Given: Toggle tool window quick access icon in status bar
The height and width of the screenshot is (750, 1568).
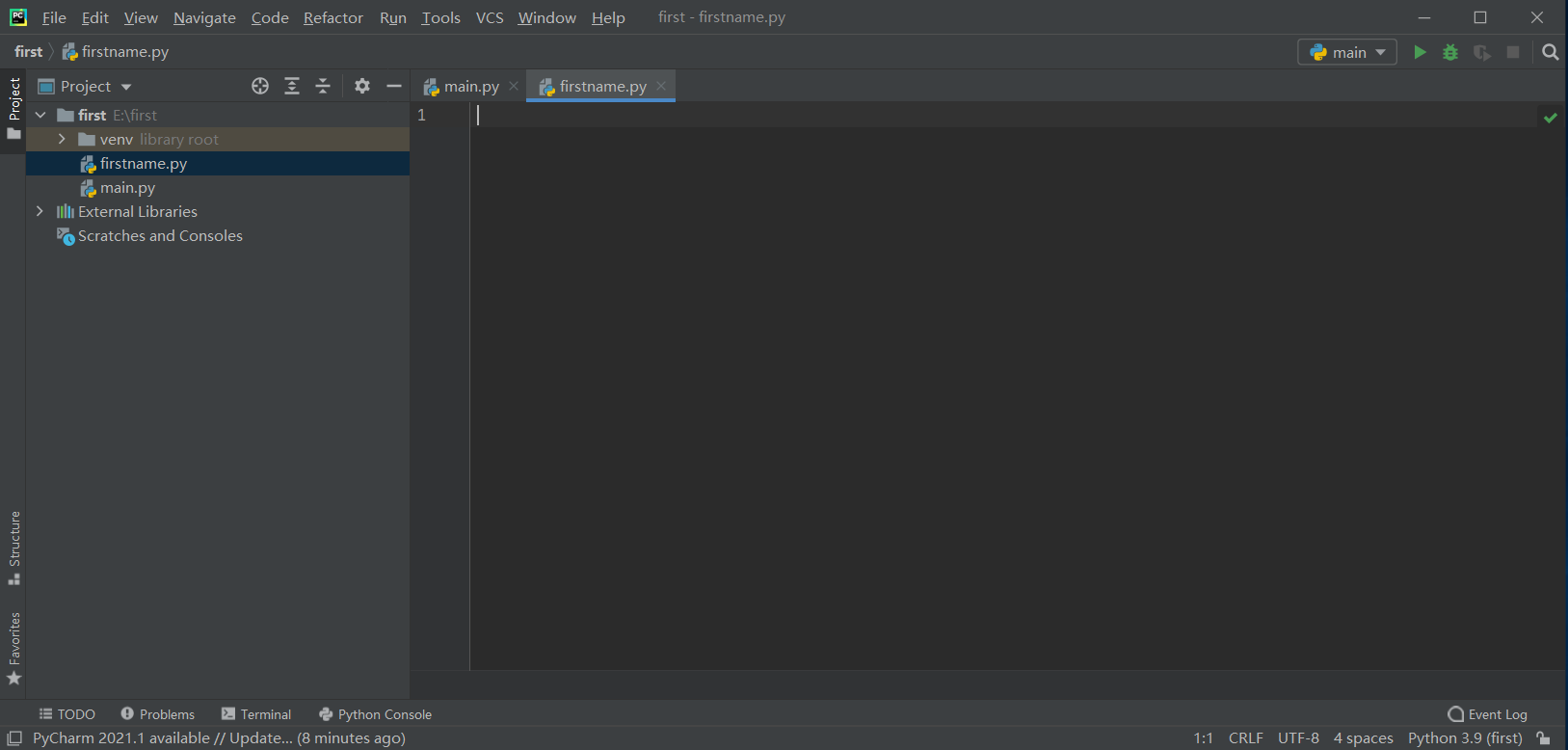Looking at the screenshot, I should pyautogui.click(x=14, y=738).
